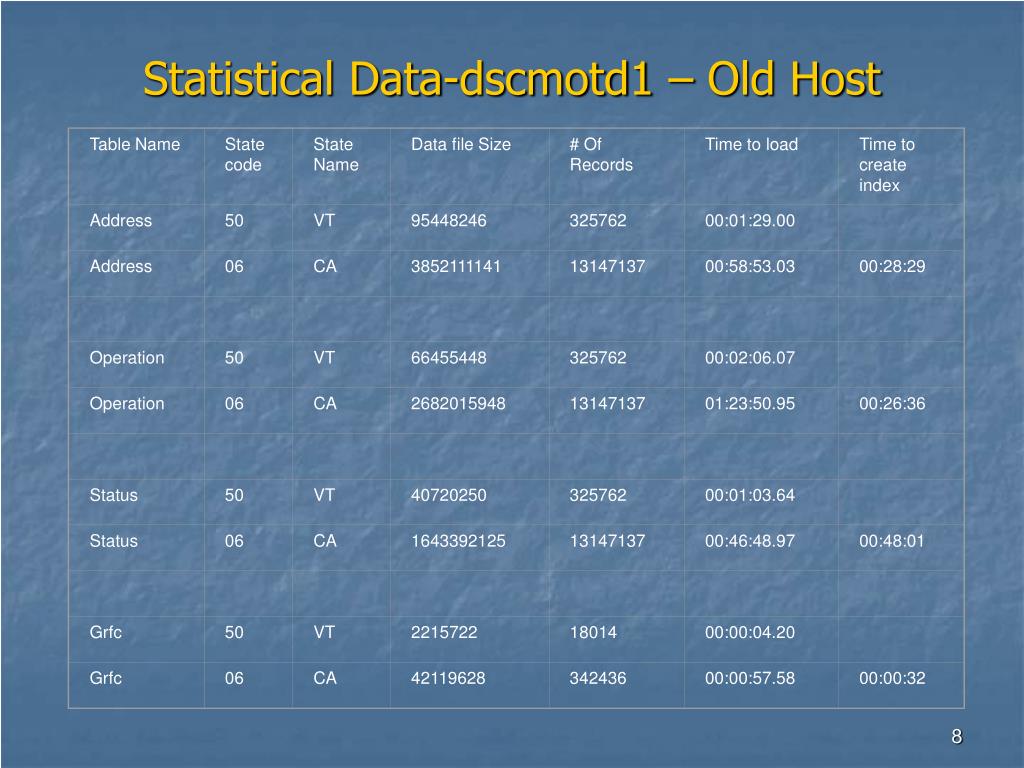Viewport: 1024px width, 768px height.
Task: Select record count 18014
Action: 593,632
